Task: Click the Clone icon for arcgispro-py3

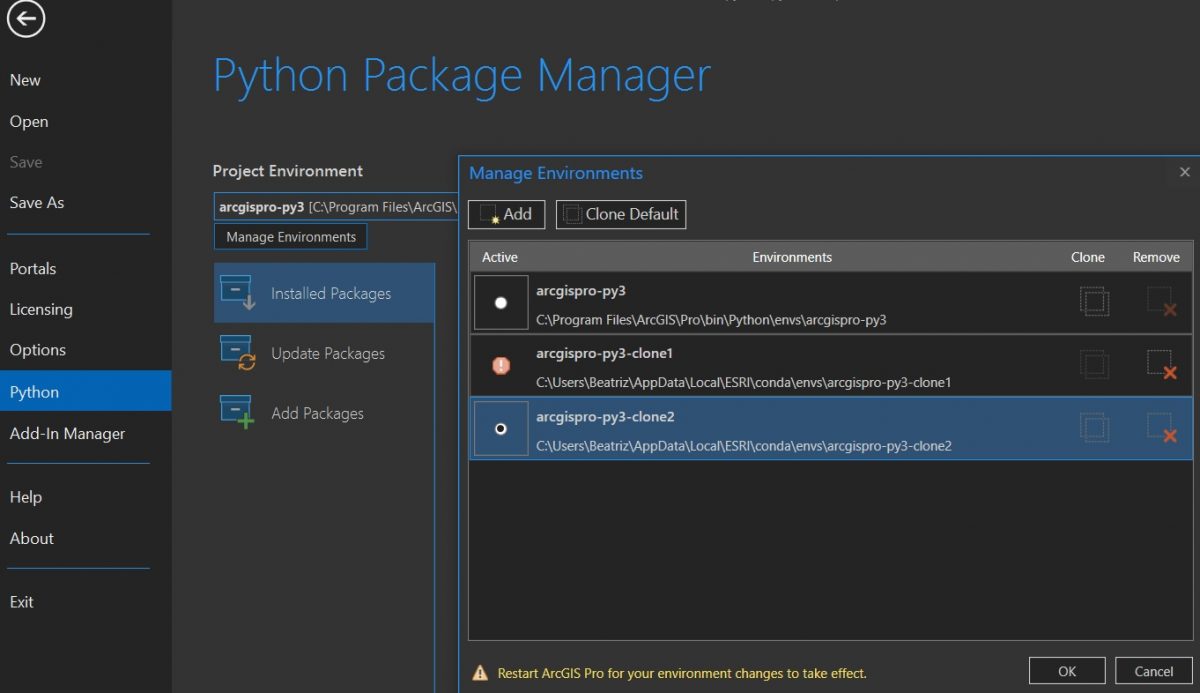Action: (x=1094, y=301)
